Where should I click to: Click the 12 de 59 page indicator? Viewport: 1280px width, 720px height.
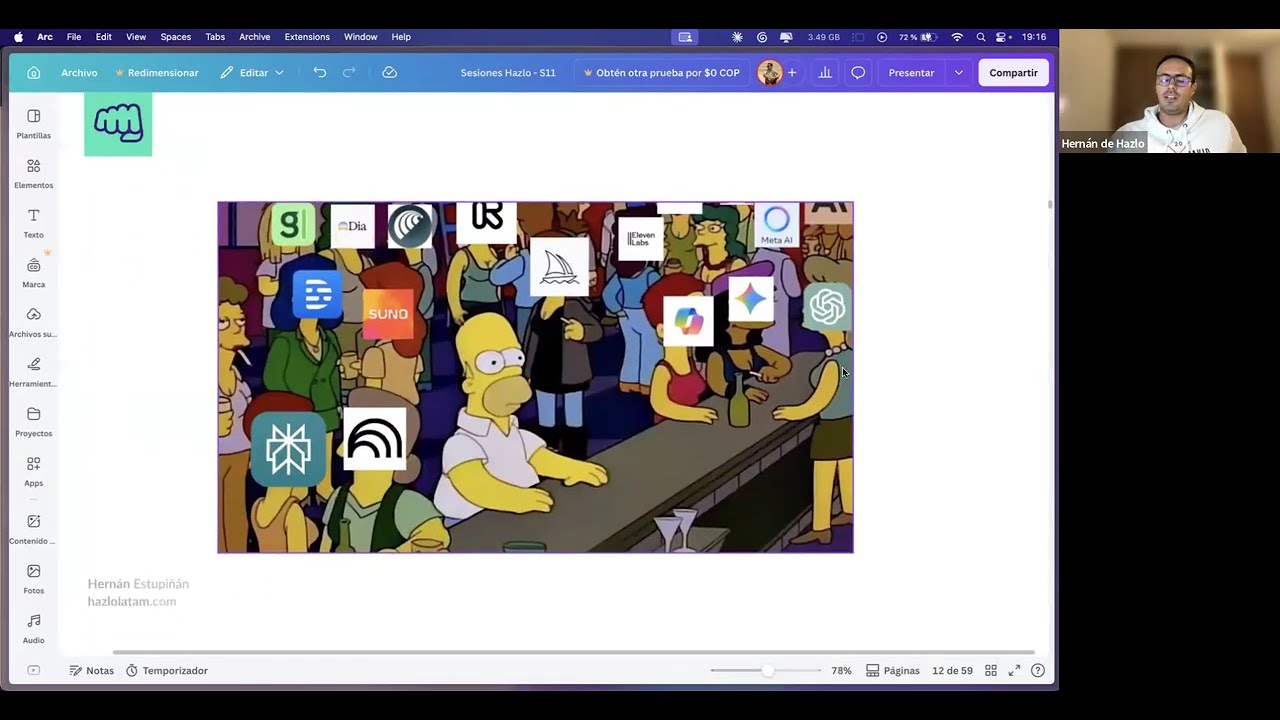[952, 670]
